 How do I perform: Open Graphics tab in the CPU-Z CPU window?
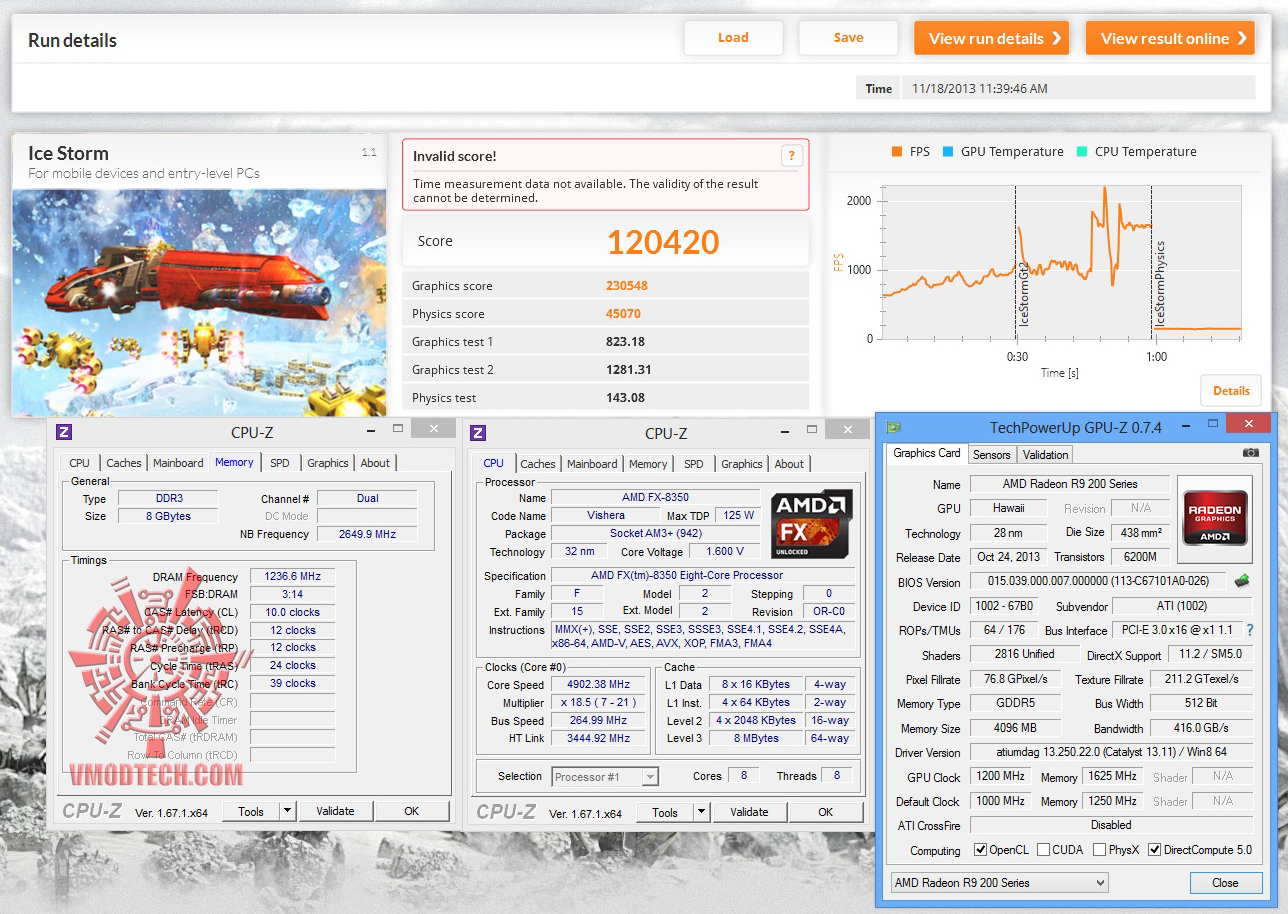742,464
